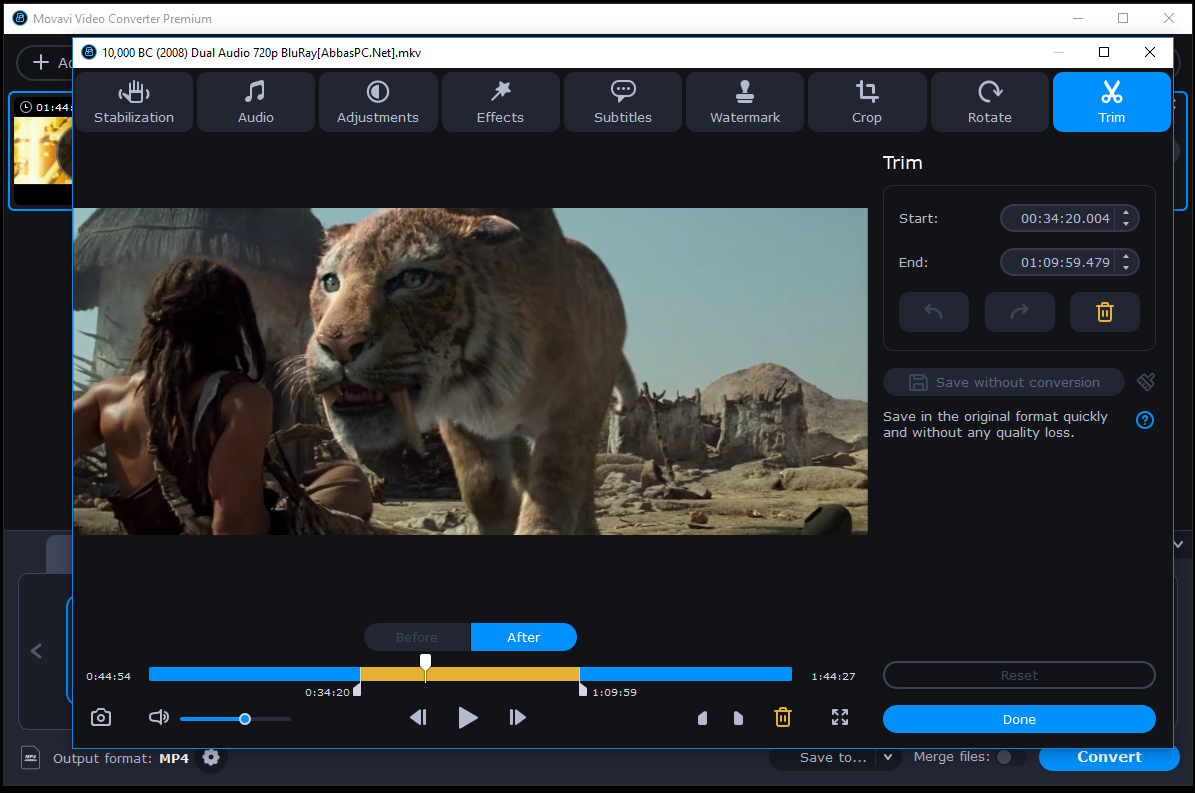Click the Done button
This screenshot has width=1195, height=793.
pyautogui.click(x=1019, y=719)
